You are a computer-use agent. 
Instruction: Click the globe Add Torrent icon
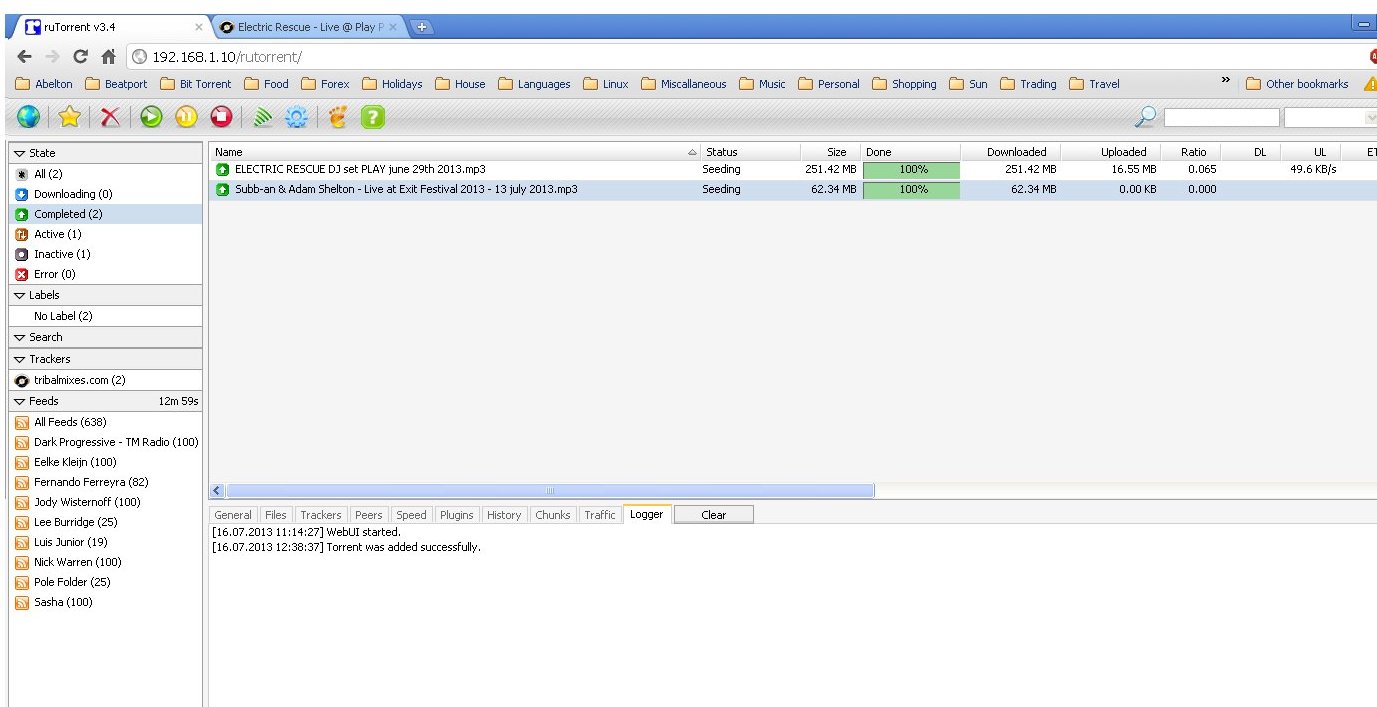click(28, 118)
